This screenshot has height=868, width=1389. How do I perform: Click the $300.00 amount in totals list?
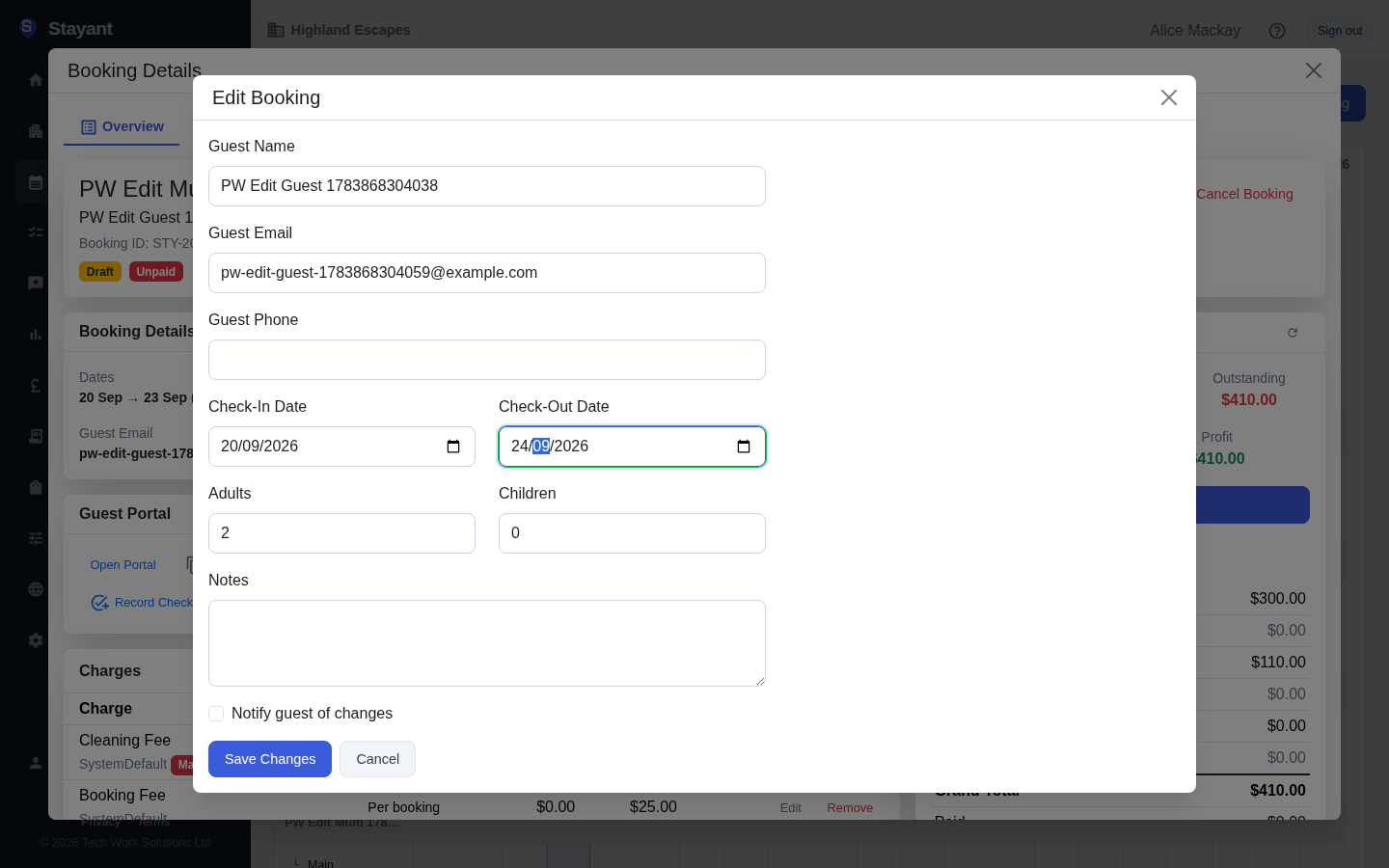1278,599
